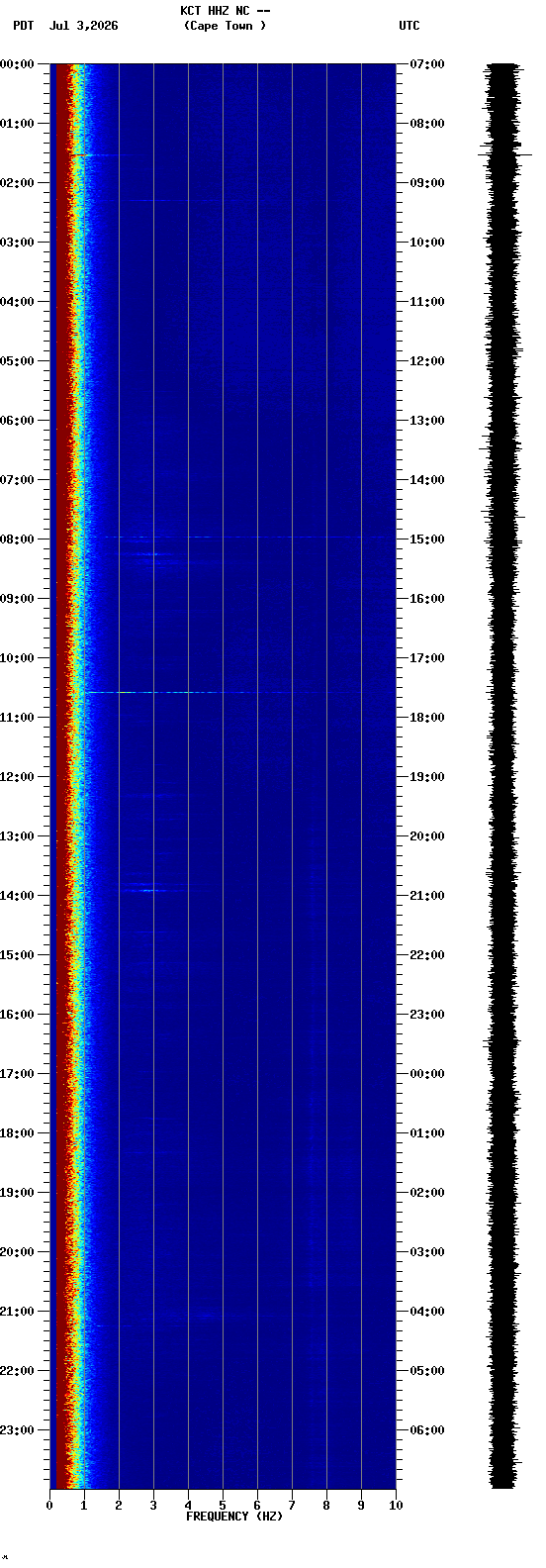Image resolution: width=546 pixels, height=1568 pixels.
Task: Click the PDT time label '00:00'
Action: 17,64
